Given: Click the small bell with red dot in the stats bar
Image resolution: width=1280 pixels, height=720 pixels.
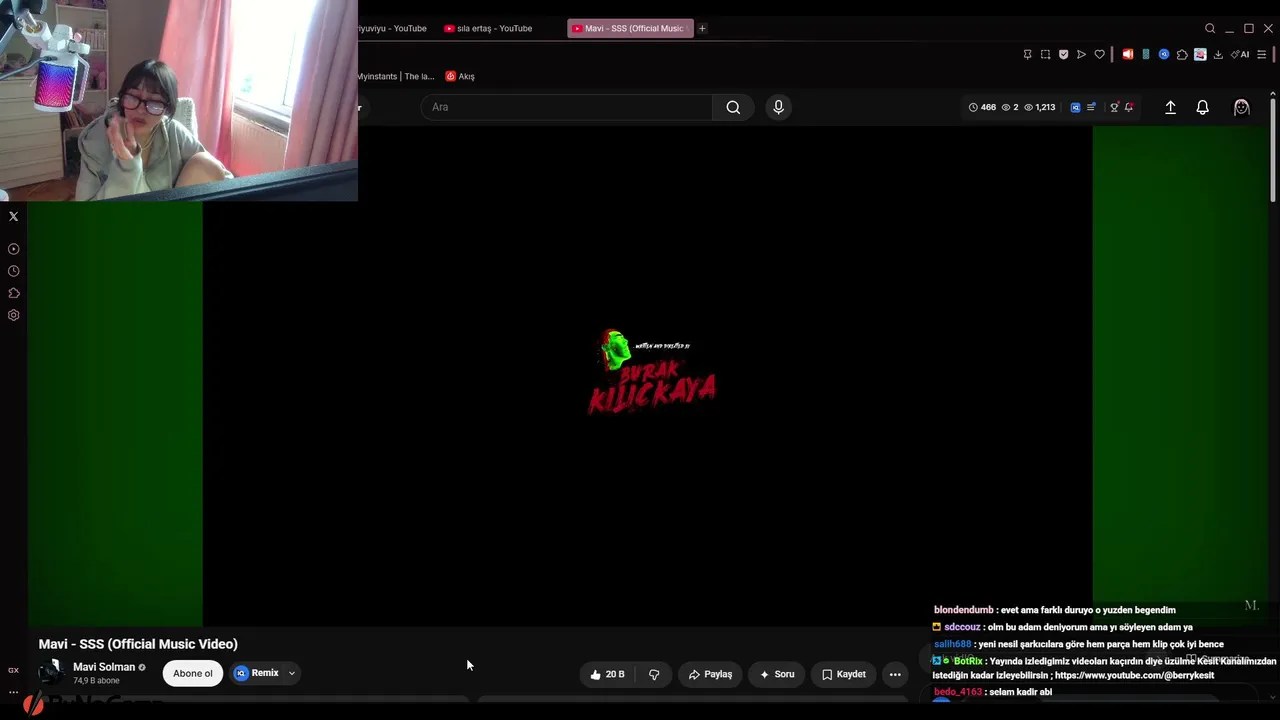Looking at the screenshot, I should point(1129,107).
